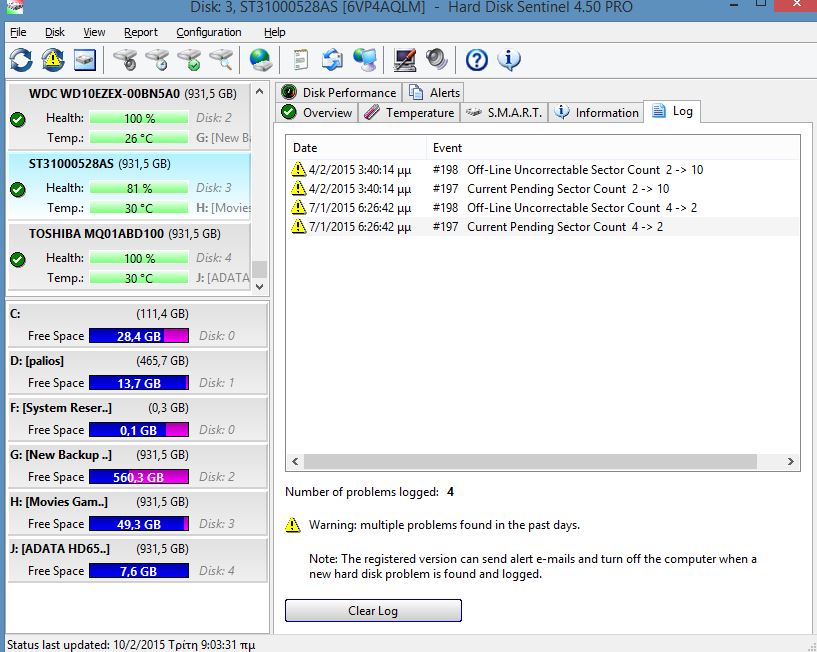Select the WDC WD10EZEX-00BN5A0 disk entry
The image size is (817, 652).
click(x=129, y=116)
